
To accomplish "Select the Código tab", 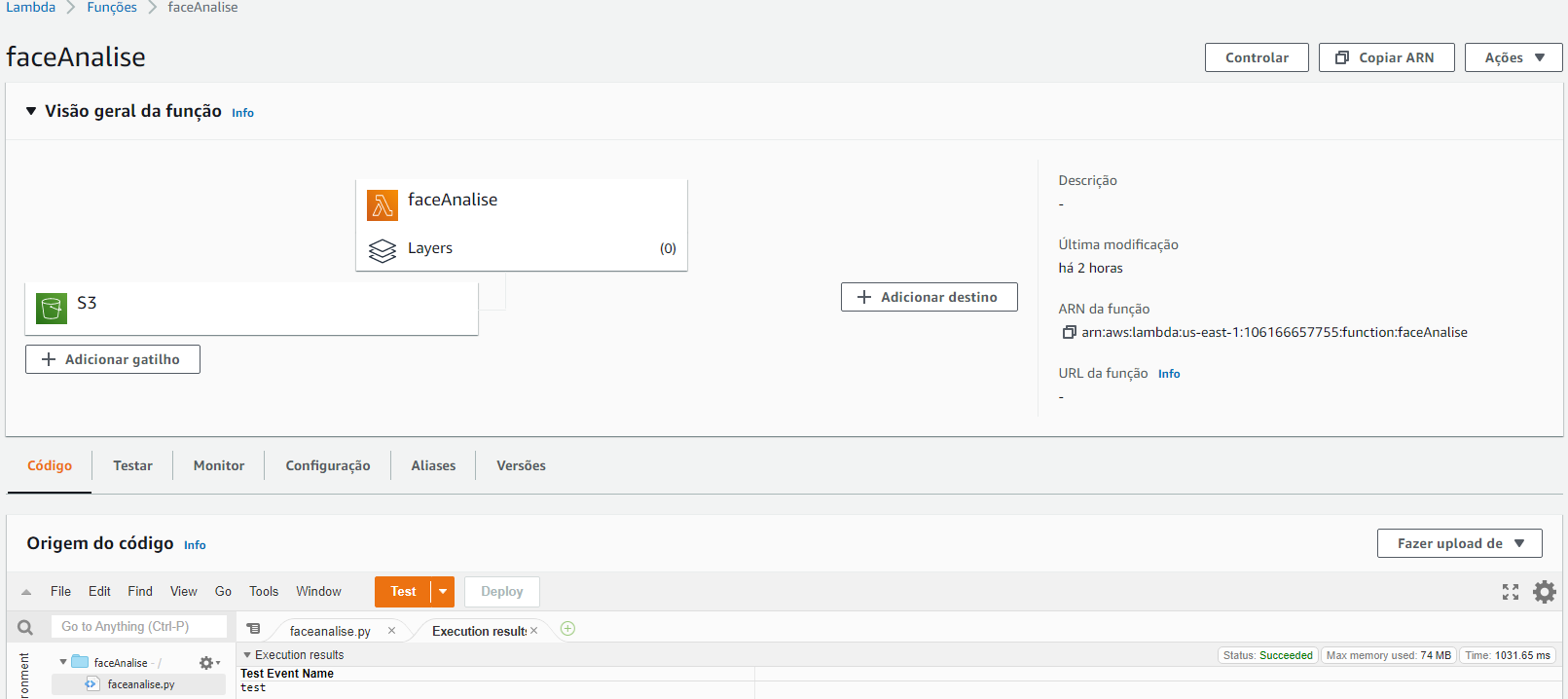I will click(x=50, y=465).
